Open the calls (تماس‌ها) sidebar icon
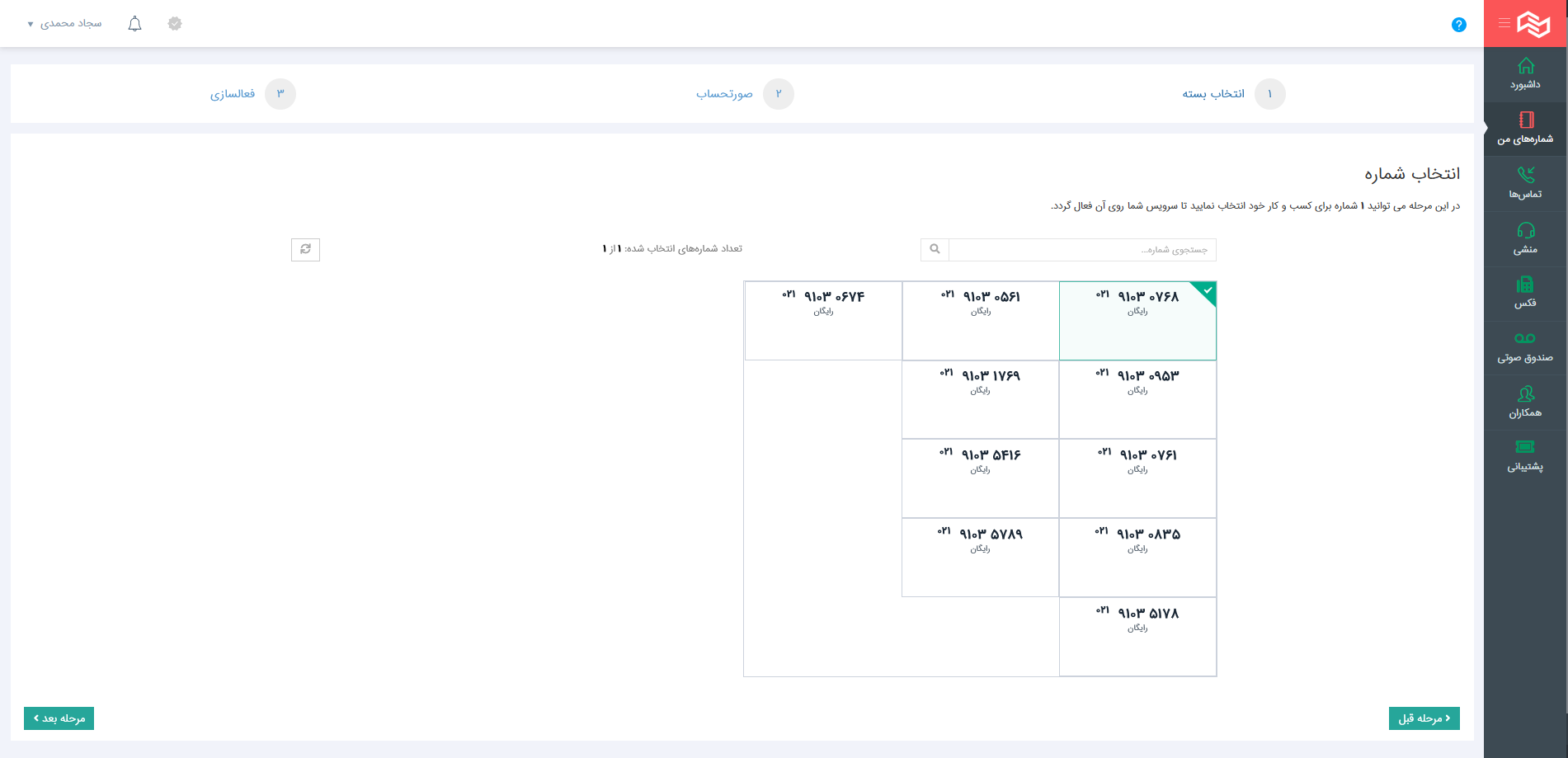Image resolution: width=1568 pixels, height=758 pixels. click(1525, 176)
